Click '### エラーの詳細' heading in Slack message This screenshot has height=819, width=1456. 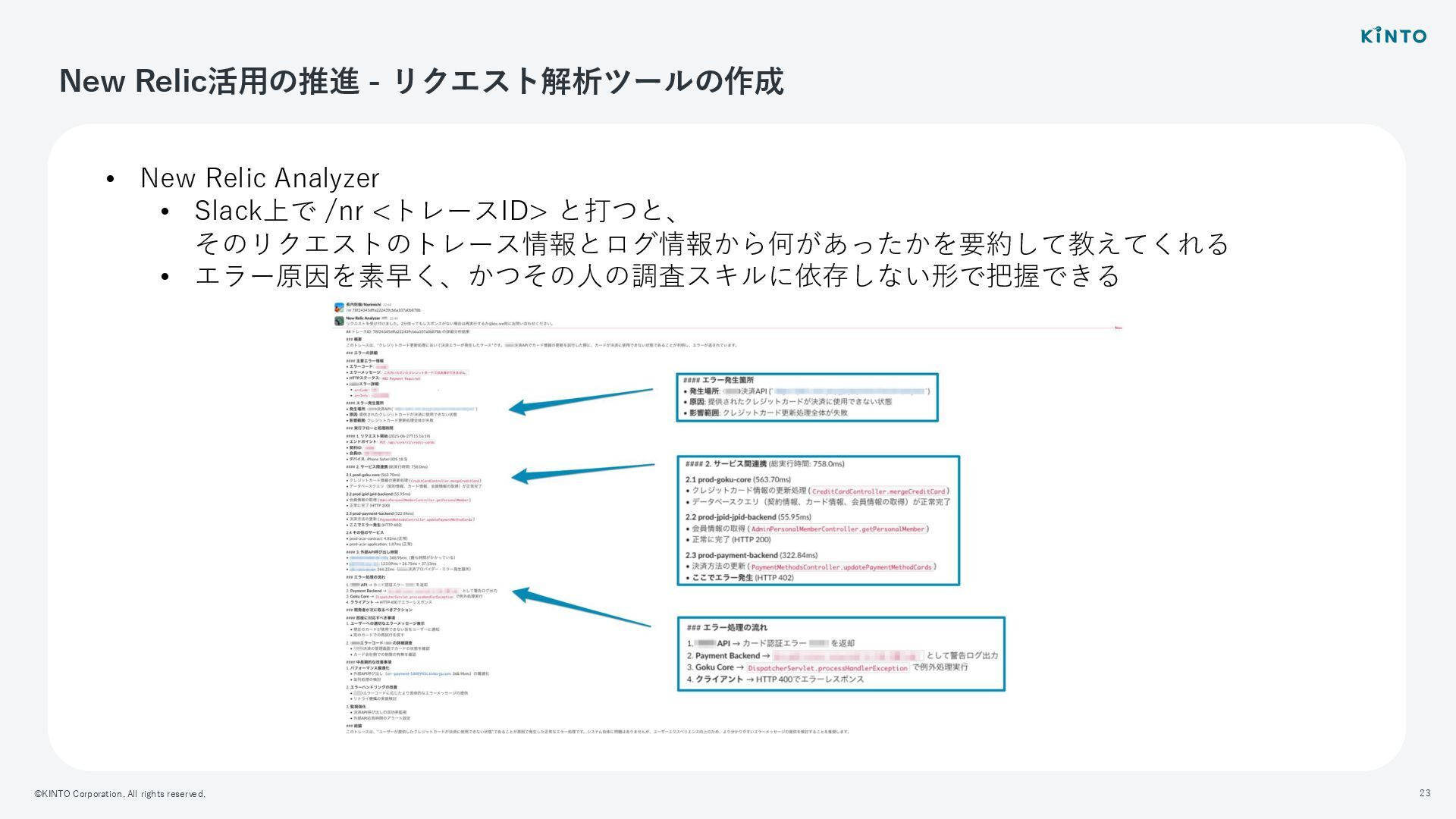point(362,353)
